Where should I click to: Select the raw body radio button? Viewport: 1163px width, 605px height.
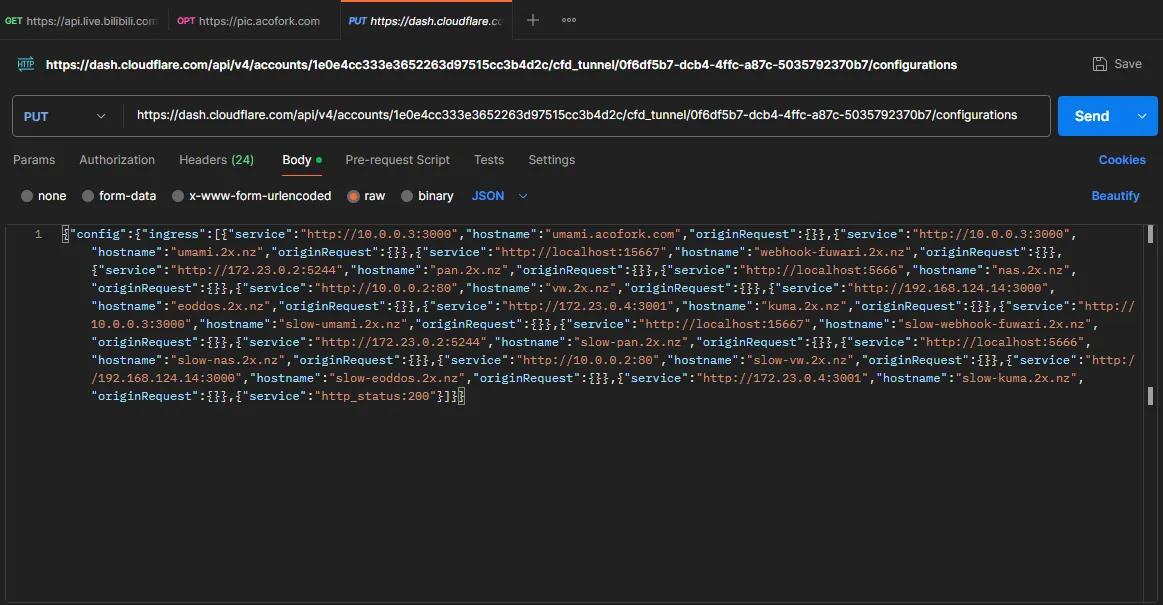click(x=353, y=196)
